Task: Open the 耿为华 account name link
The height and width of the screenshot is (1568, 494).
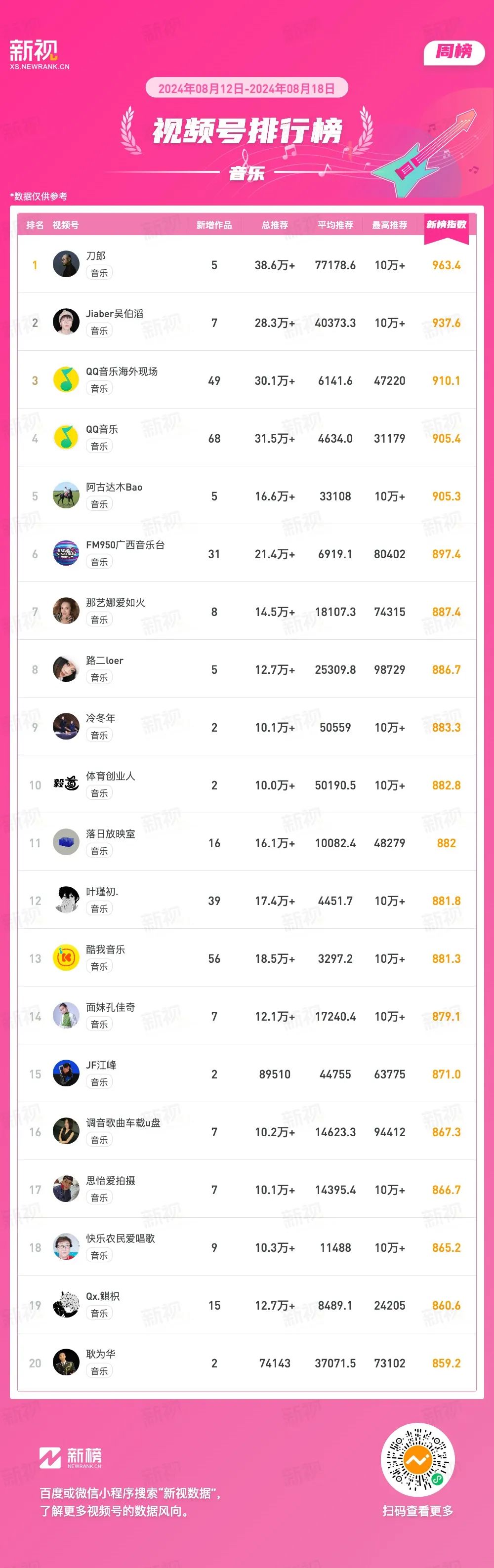Action: click(x=100, y=1354)
